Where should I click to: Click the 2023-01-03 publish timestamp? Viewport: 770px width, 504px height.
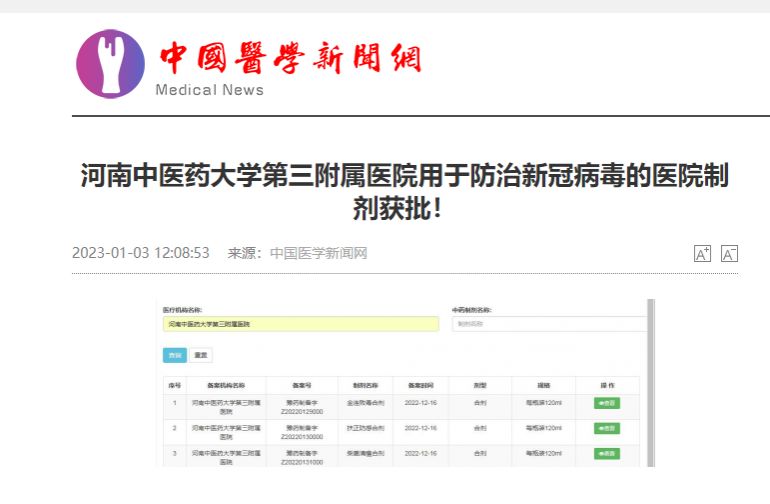(140, 253)
